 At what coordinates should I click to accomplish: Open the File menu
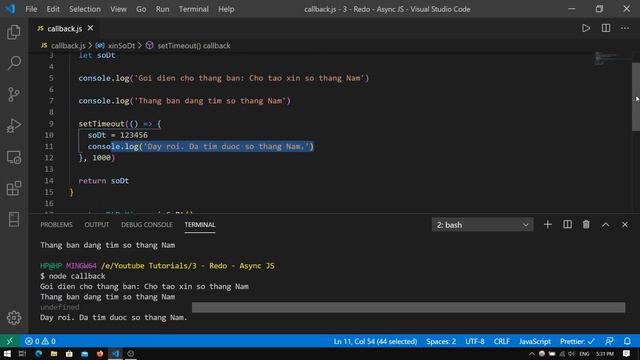point(31,9)
